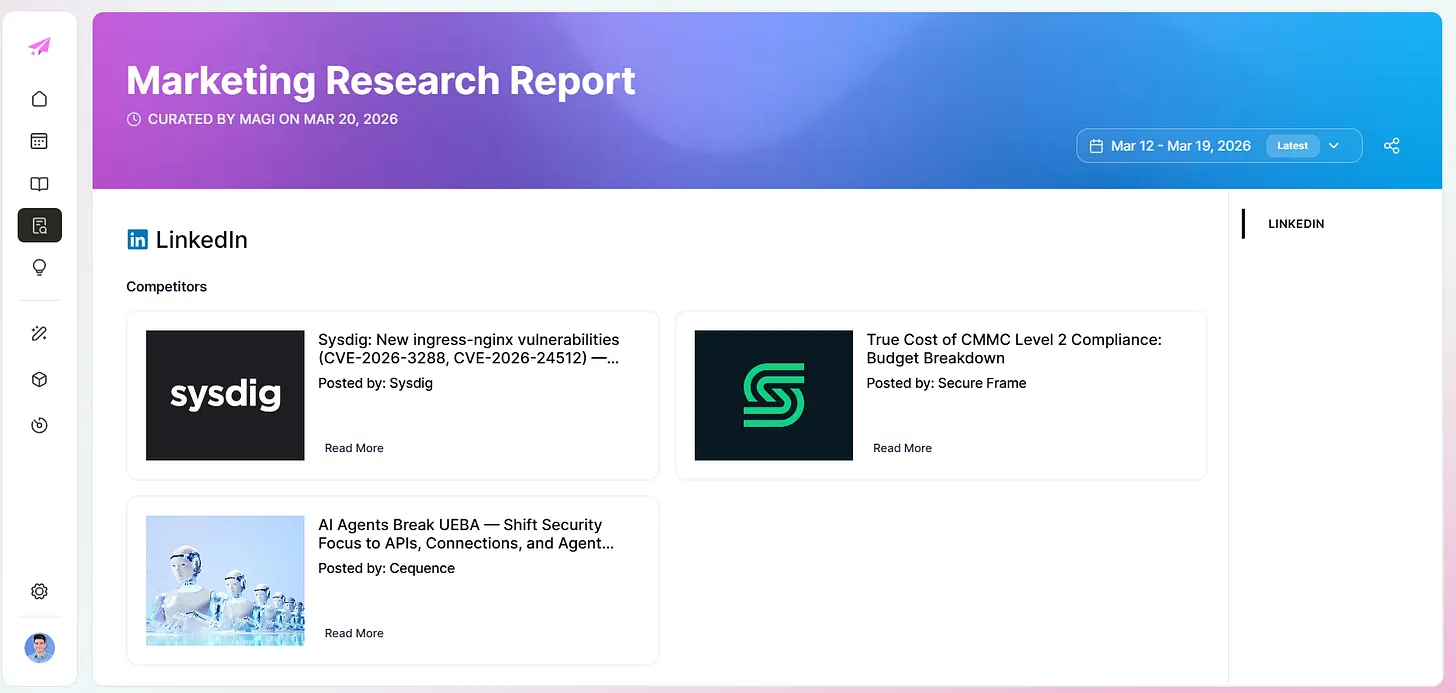Open the robots image thumbnail
The image size is (1456, 693).
tap(225, 580)
